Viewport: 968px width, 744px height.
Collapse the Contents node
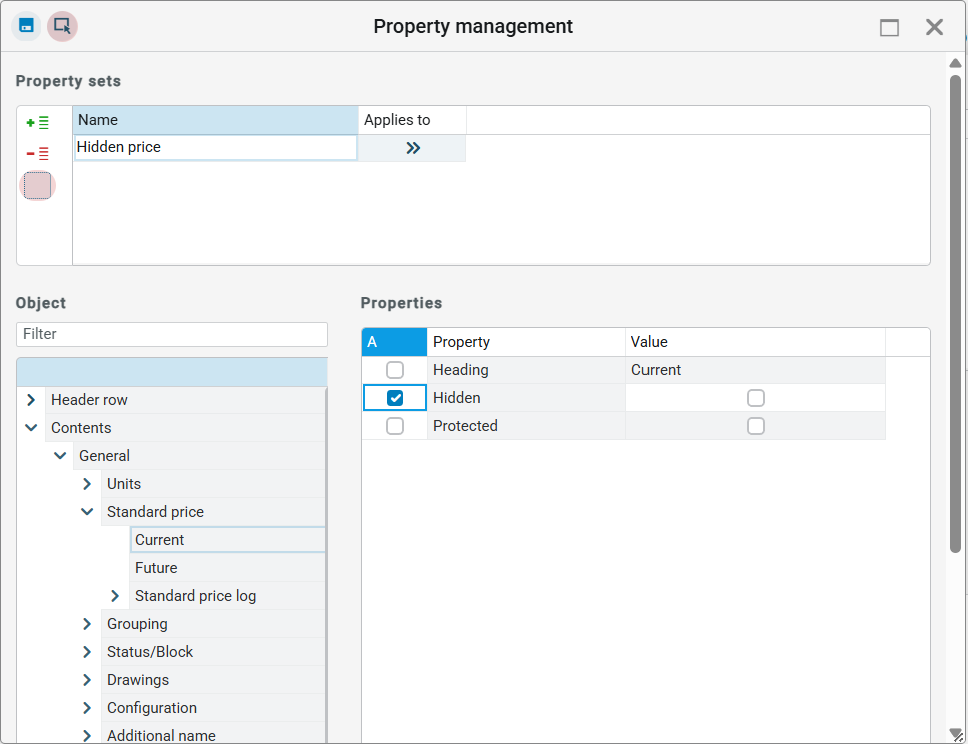click(x=31, y=428)
